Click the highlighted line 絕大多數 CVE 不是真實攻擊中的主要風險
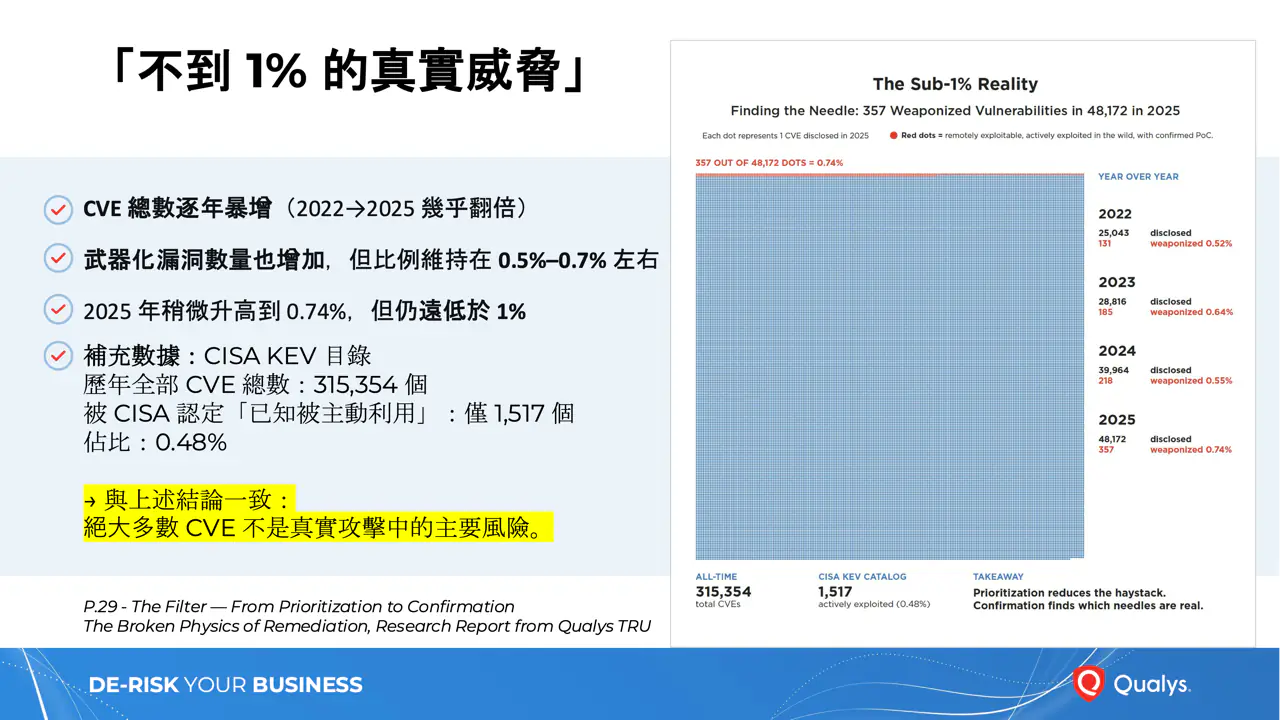 318,527
